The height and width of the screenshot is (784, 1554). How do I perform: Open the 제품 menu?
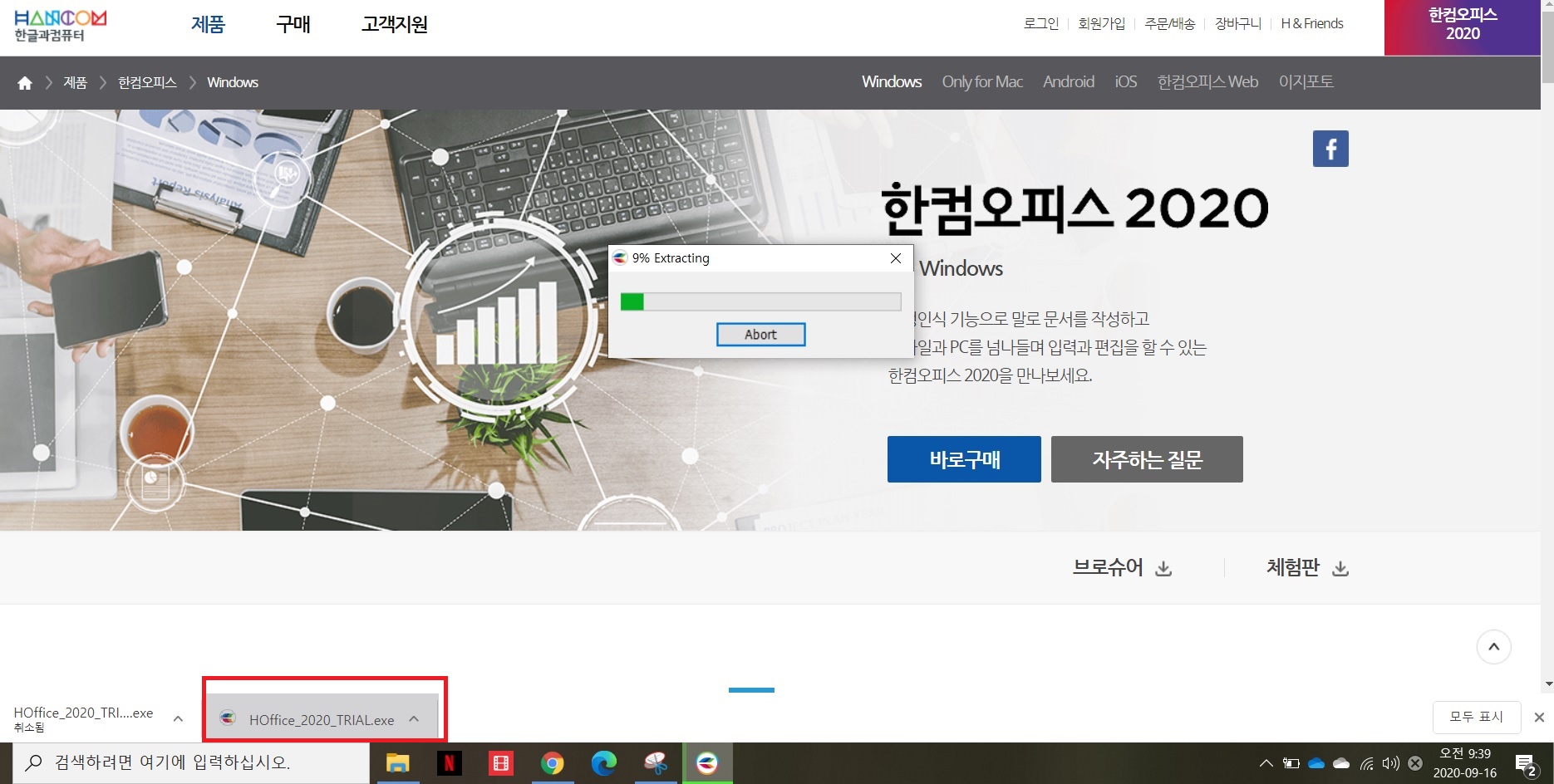(208, 25)
